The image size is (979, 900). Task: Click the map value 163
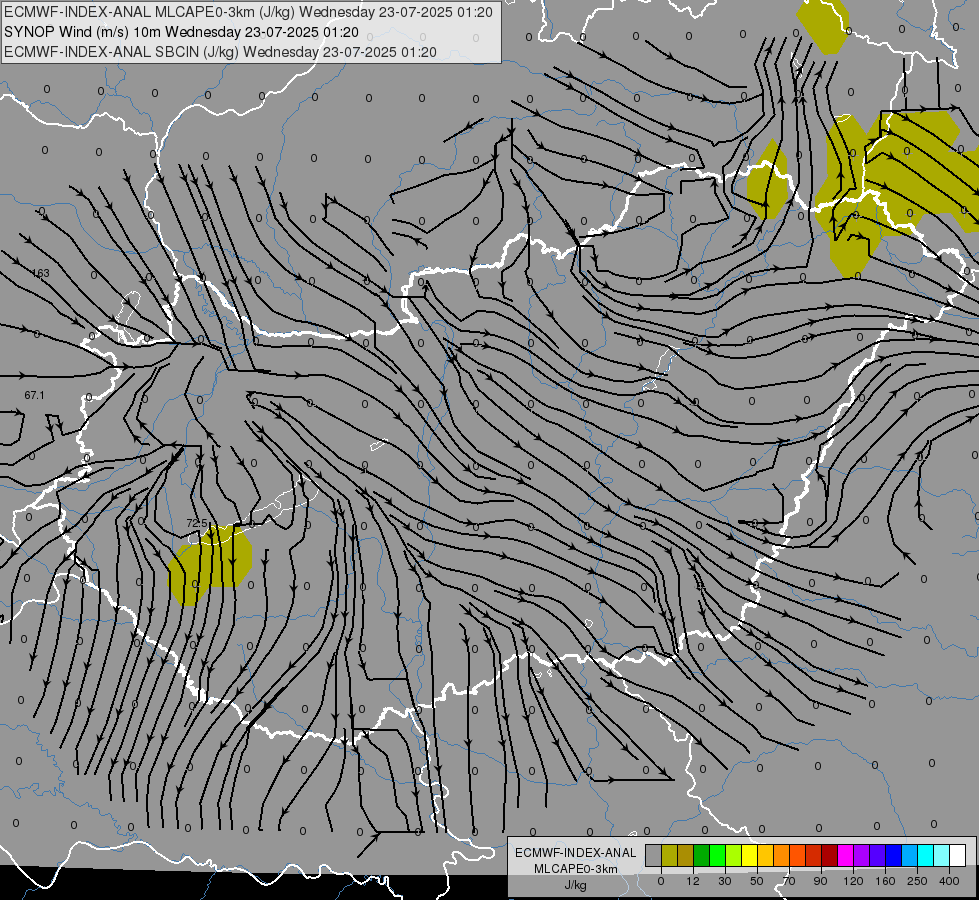coord(41,274)
